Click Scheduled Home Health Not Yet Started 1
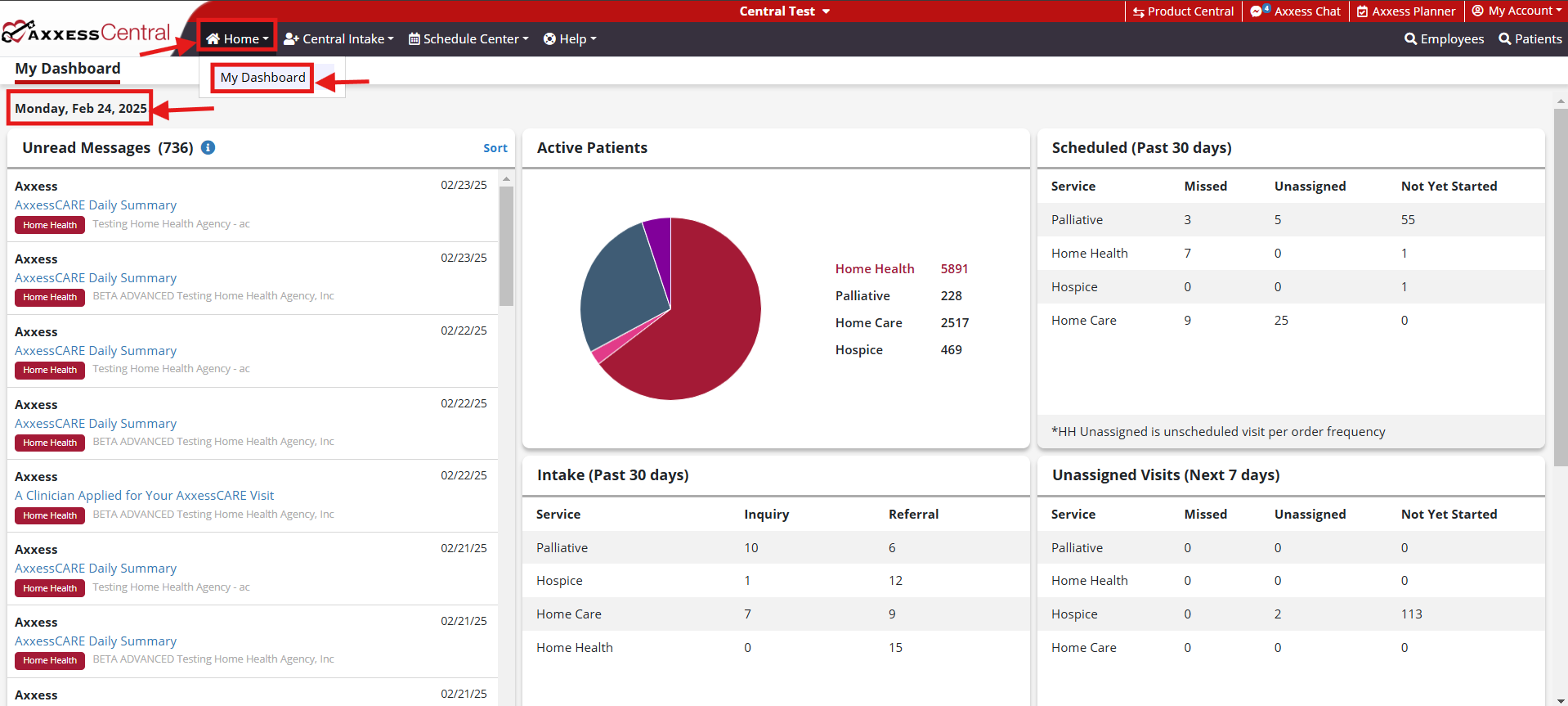 (x=1404, y=254)
